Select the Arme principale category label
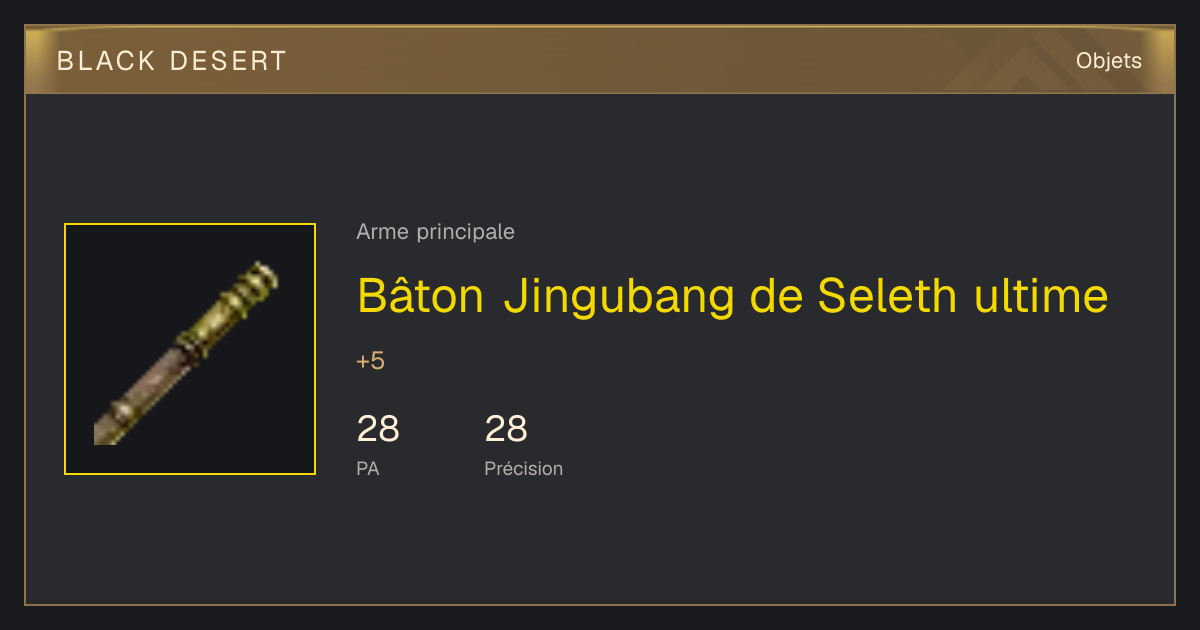The image size is (1200, 630). pos(436,232)
